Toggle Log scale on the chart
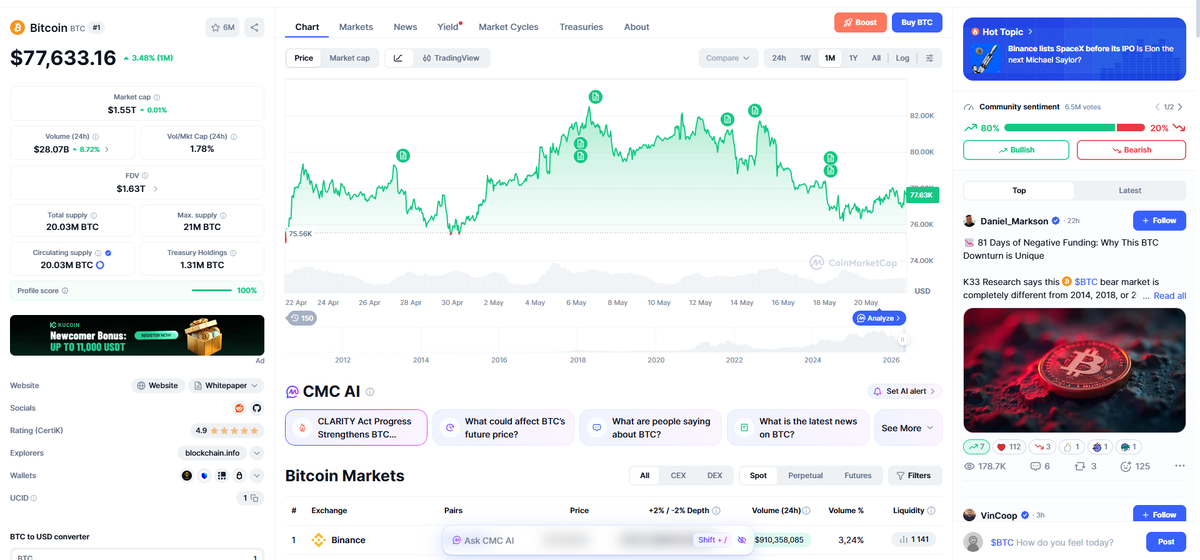1200x560 pixels. (903, 58)
